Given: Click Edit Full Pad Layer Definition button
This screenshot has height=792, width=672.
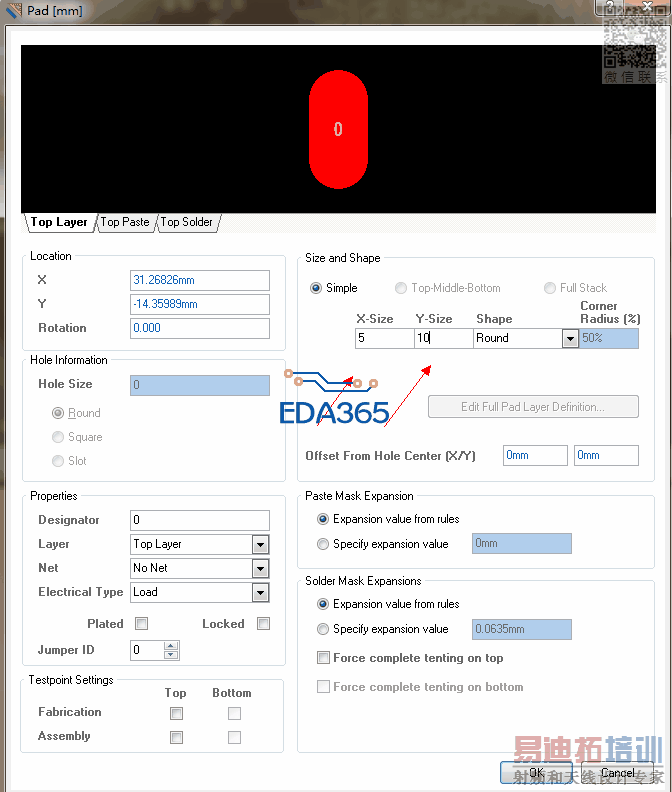Looking at the screenshot, I should (x=533, y=407).
